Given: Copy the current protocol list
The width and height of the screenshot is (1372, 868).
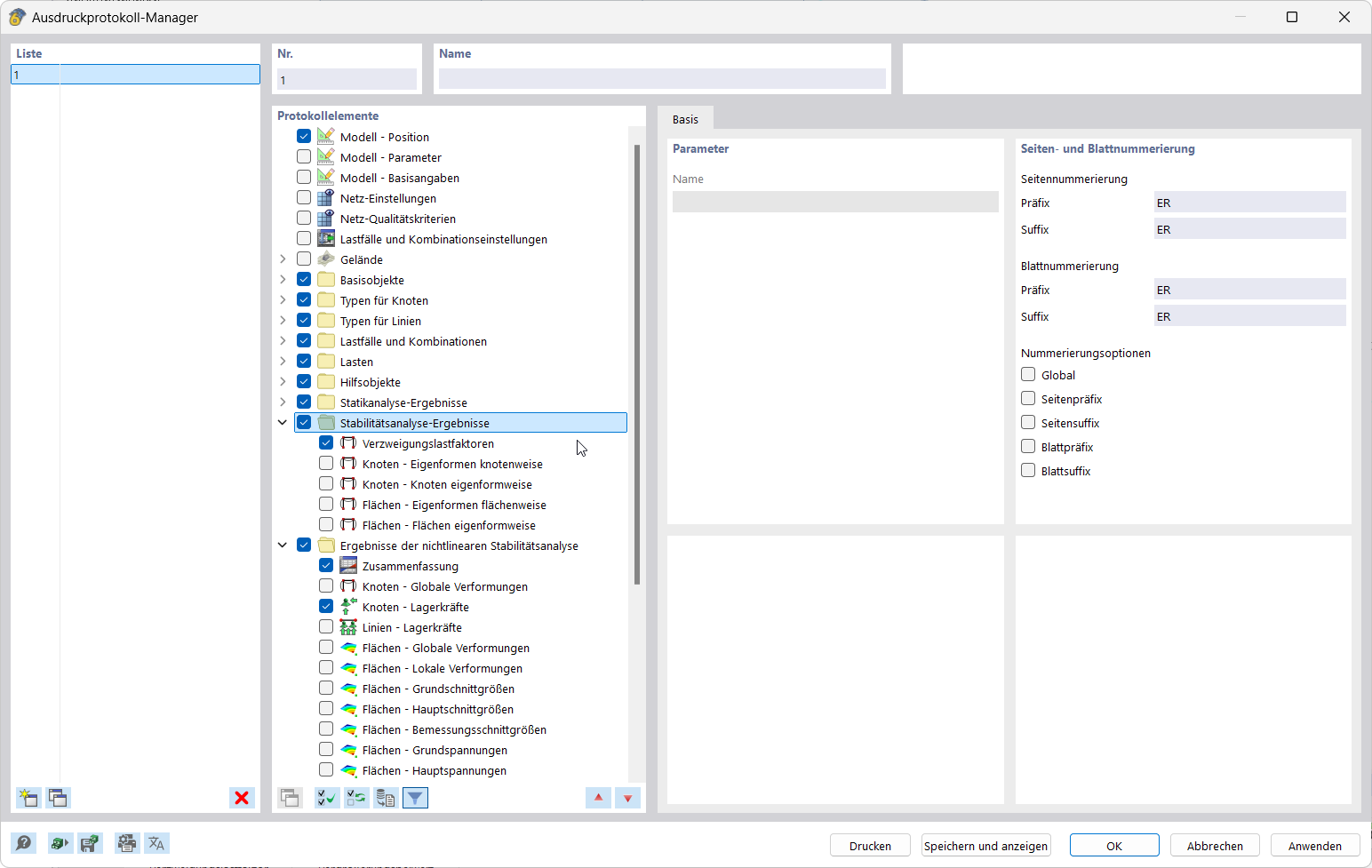Looking at the screenshot, I should tap(58, 798).
